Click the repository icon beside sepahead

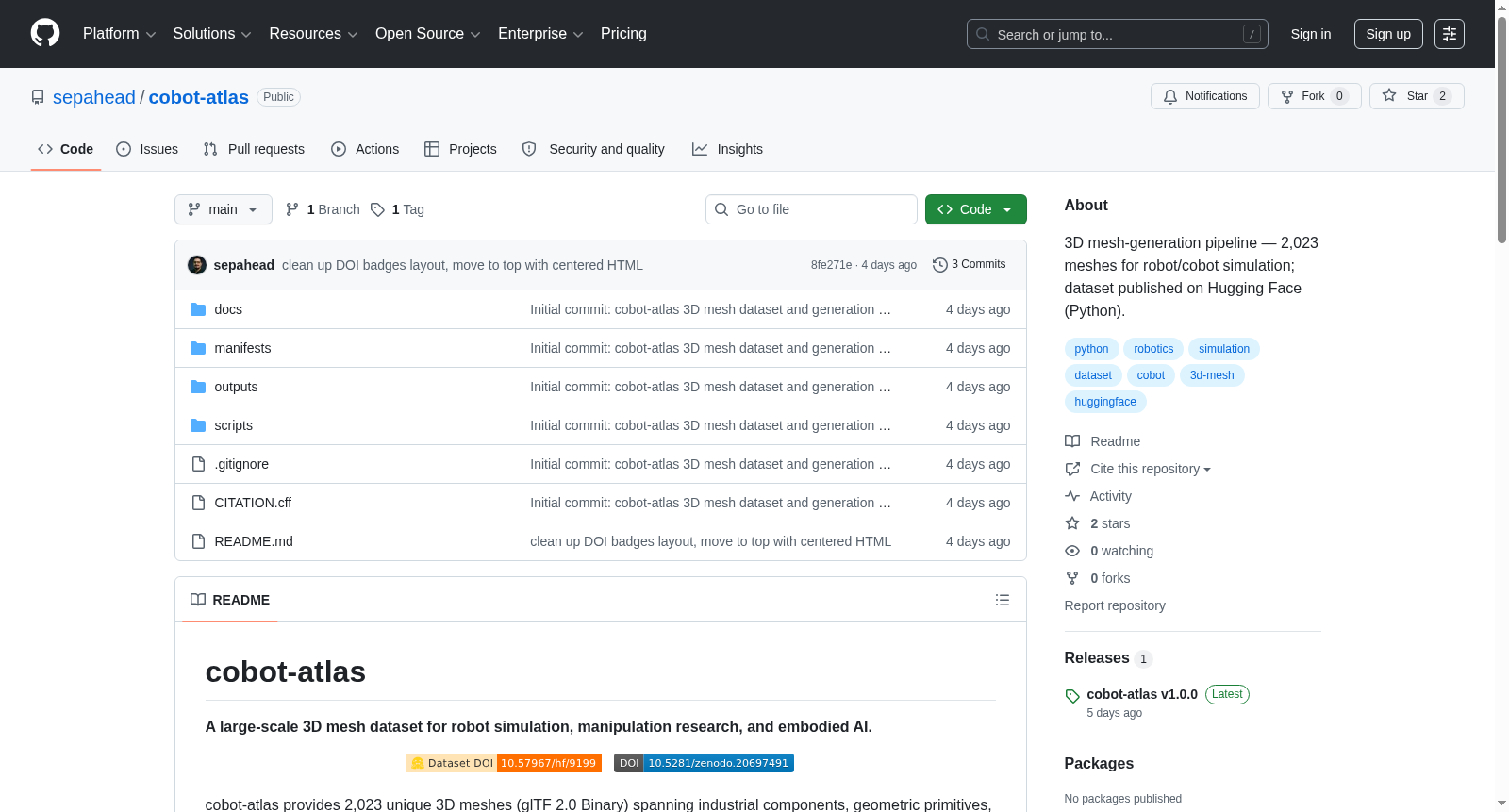coord(38,97)
